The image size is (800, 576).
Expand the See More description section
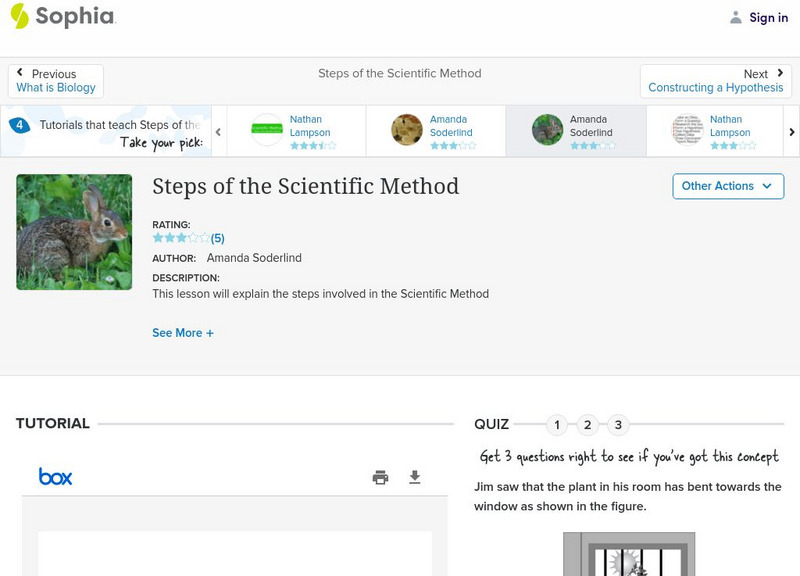pyautogui.click(x=183, y=333)
